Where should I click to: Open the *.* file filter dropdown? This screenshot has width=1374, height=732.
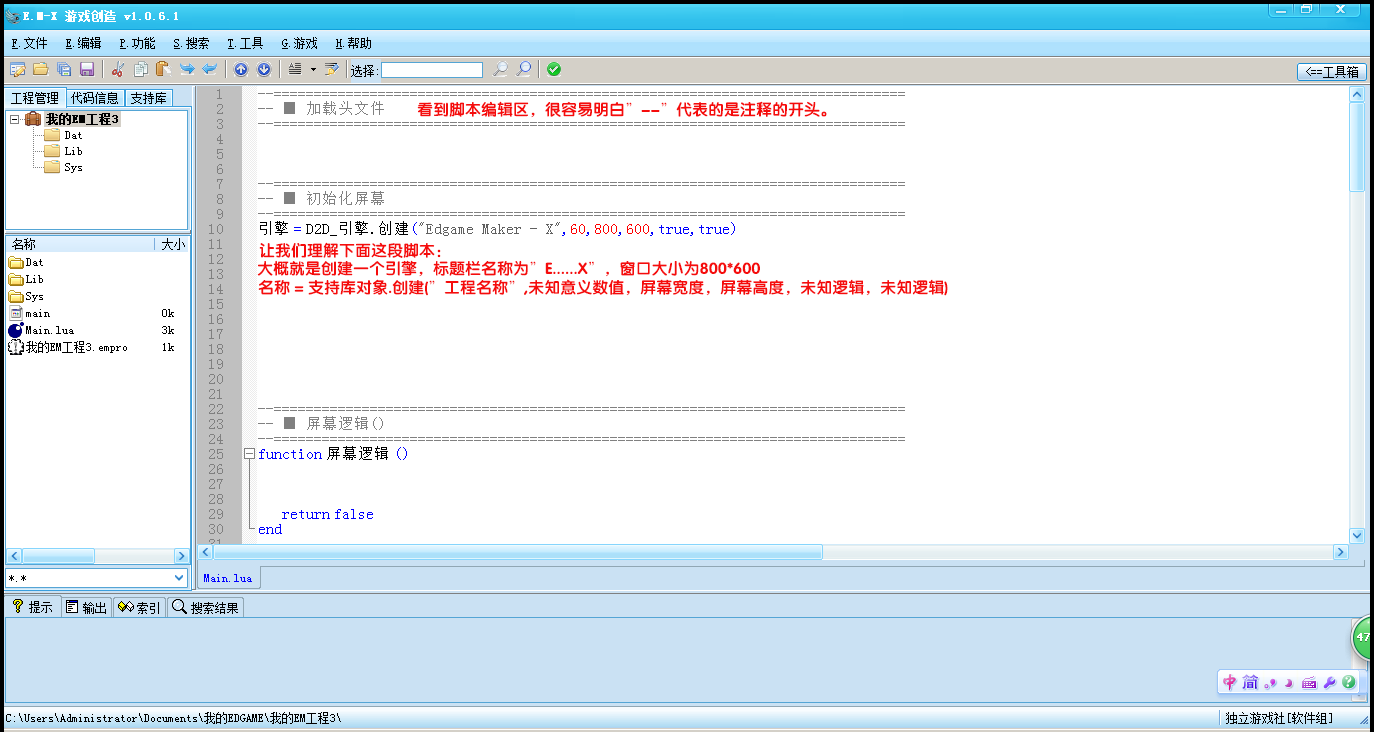coord(180,578)
